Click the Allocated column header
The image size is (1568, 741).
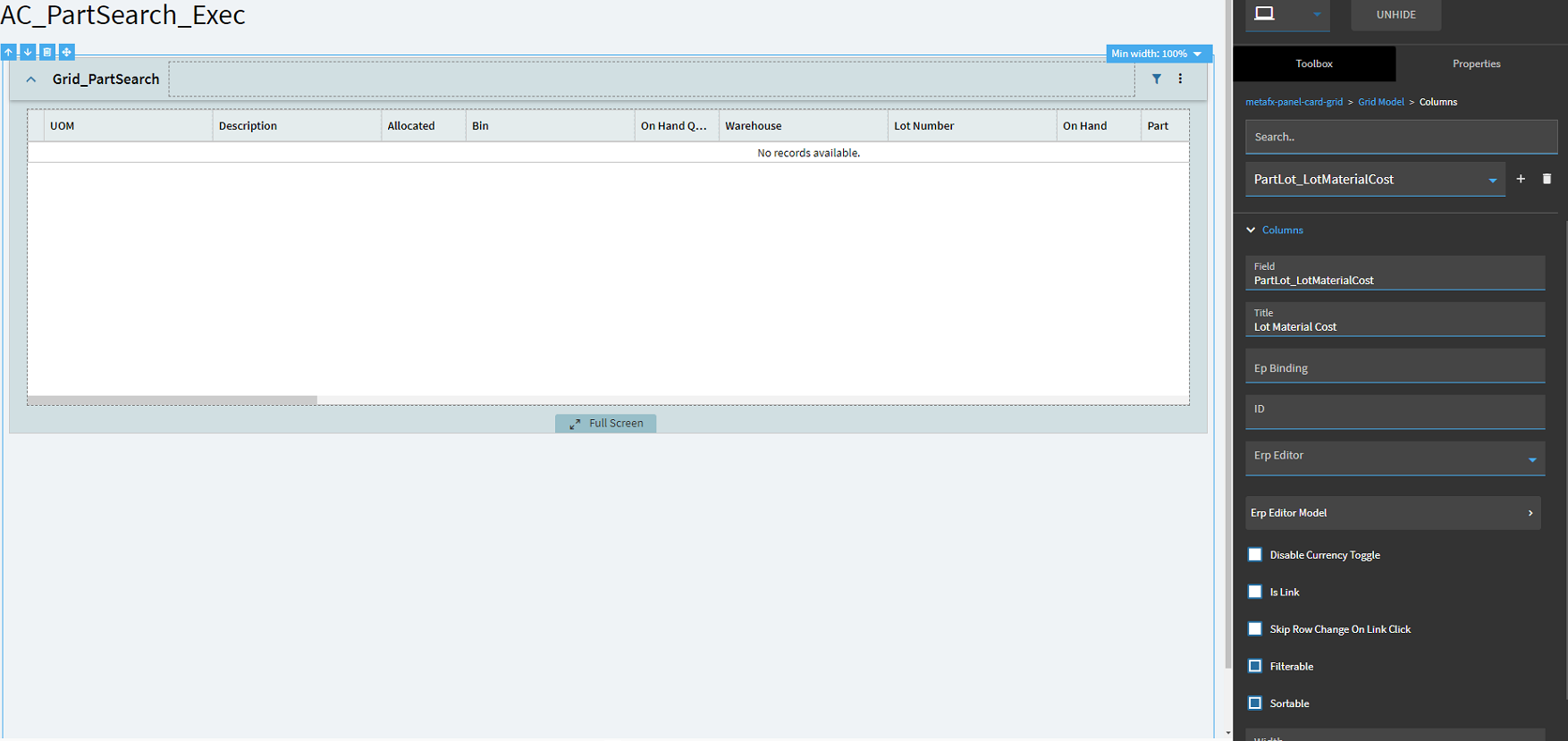point(424,126)
